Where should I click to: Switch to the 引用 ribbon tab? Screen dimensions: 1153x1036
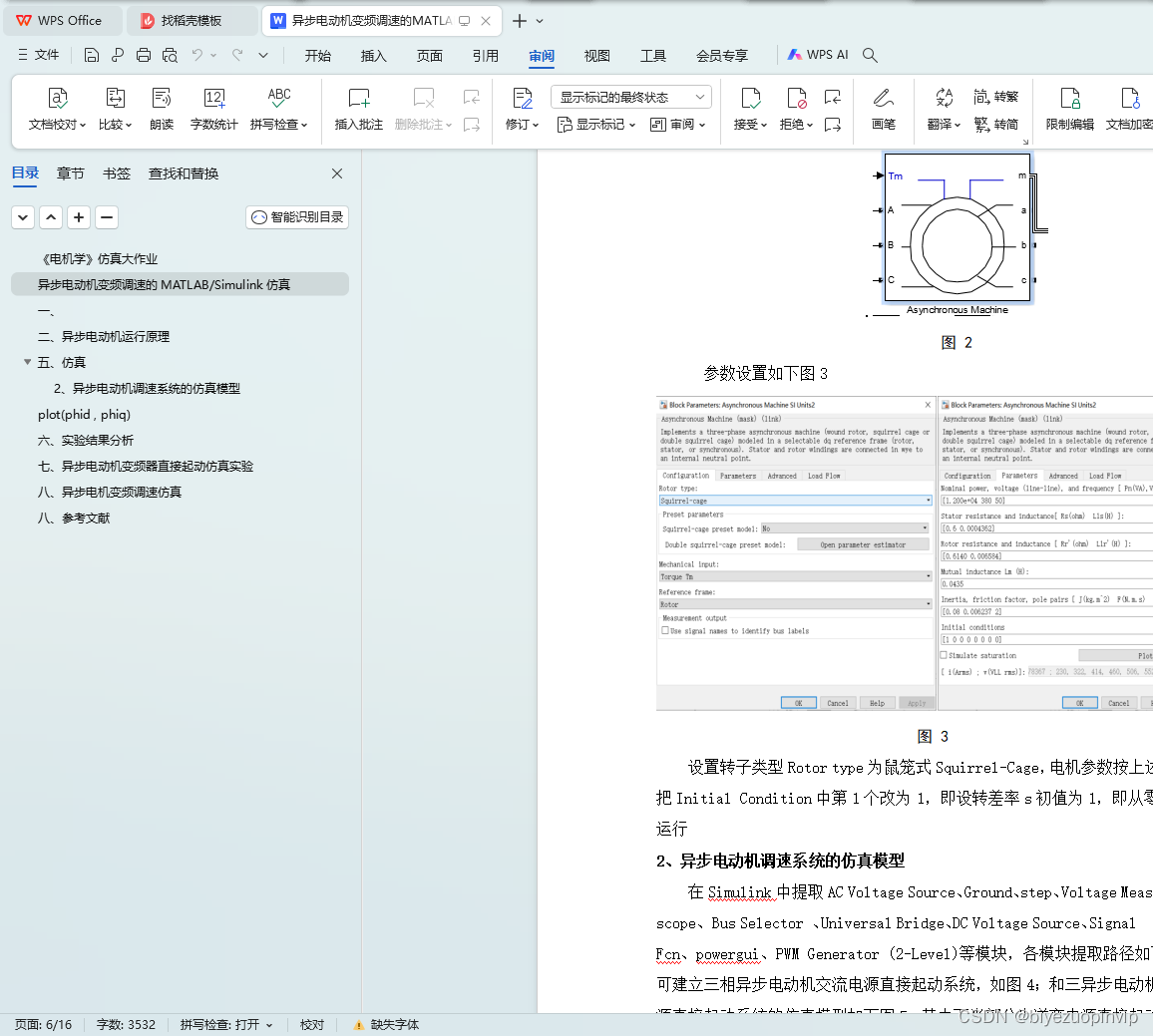(x=486, y=56)
